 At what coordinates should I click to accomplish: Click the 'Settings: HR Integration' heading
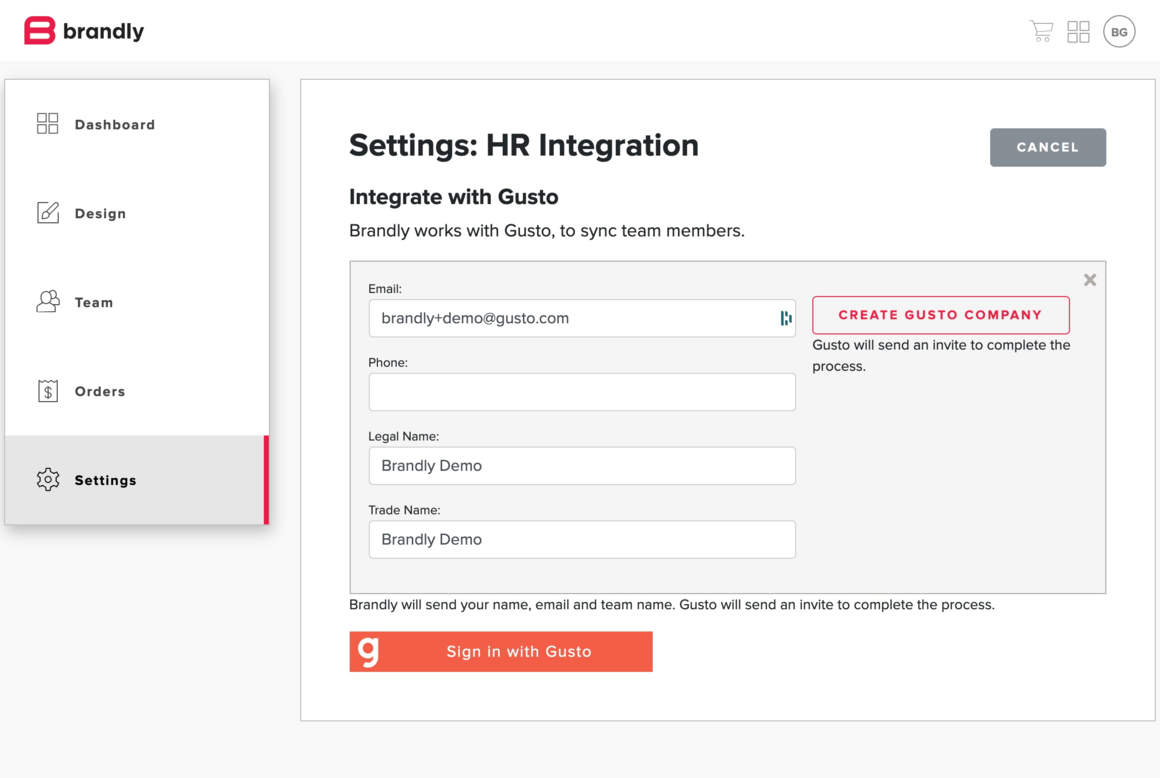524,146
